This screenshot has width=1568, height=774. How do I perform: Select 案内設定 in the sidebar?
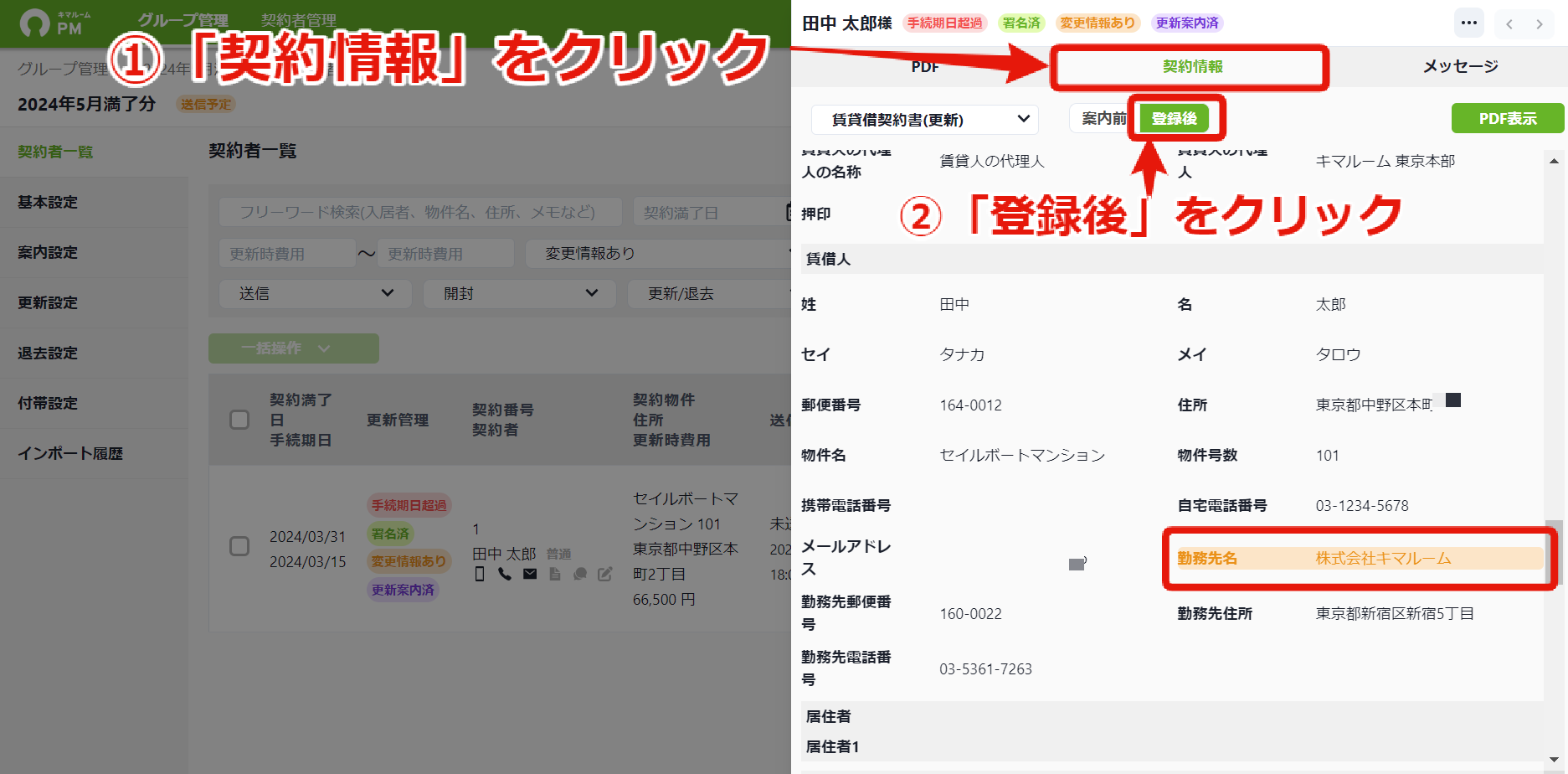coord(94,252)
